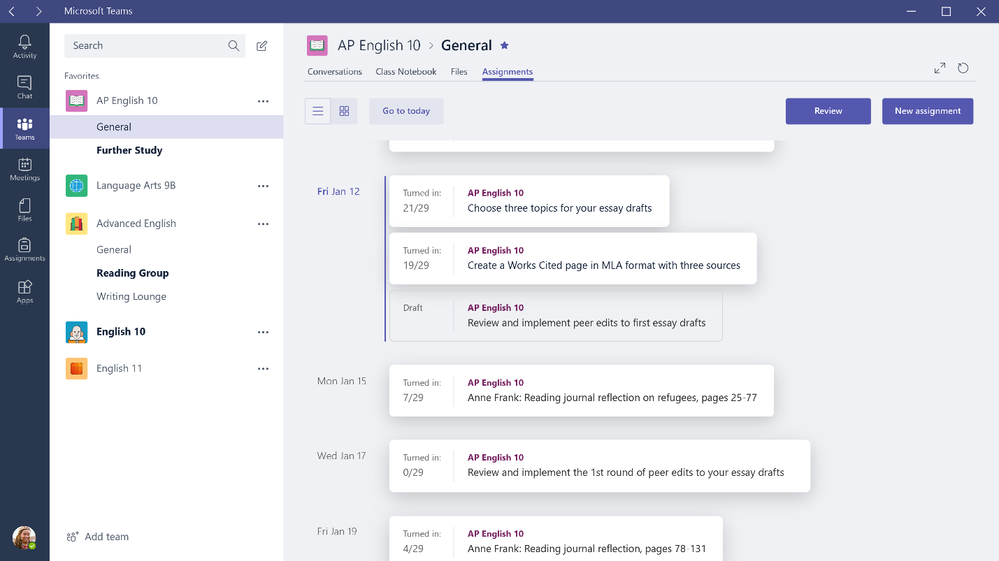This screenshot has height=561, width=999.
Task: Open the Chat section
Action: (24, 87)
